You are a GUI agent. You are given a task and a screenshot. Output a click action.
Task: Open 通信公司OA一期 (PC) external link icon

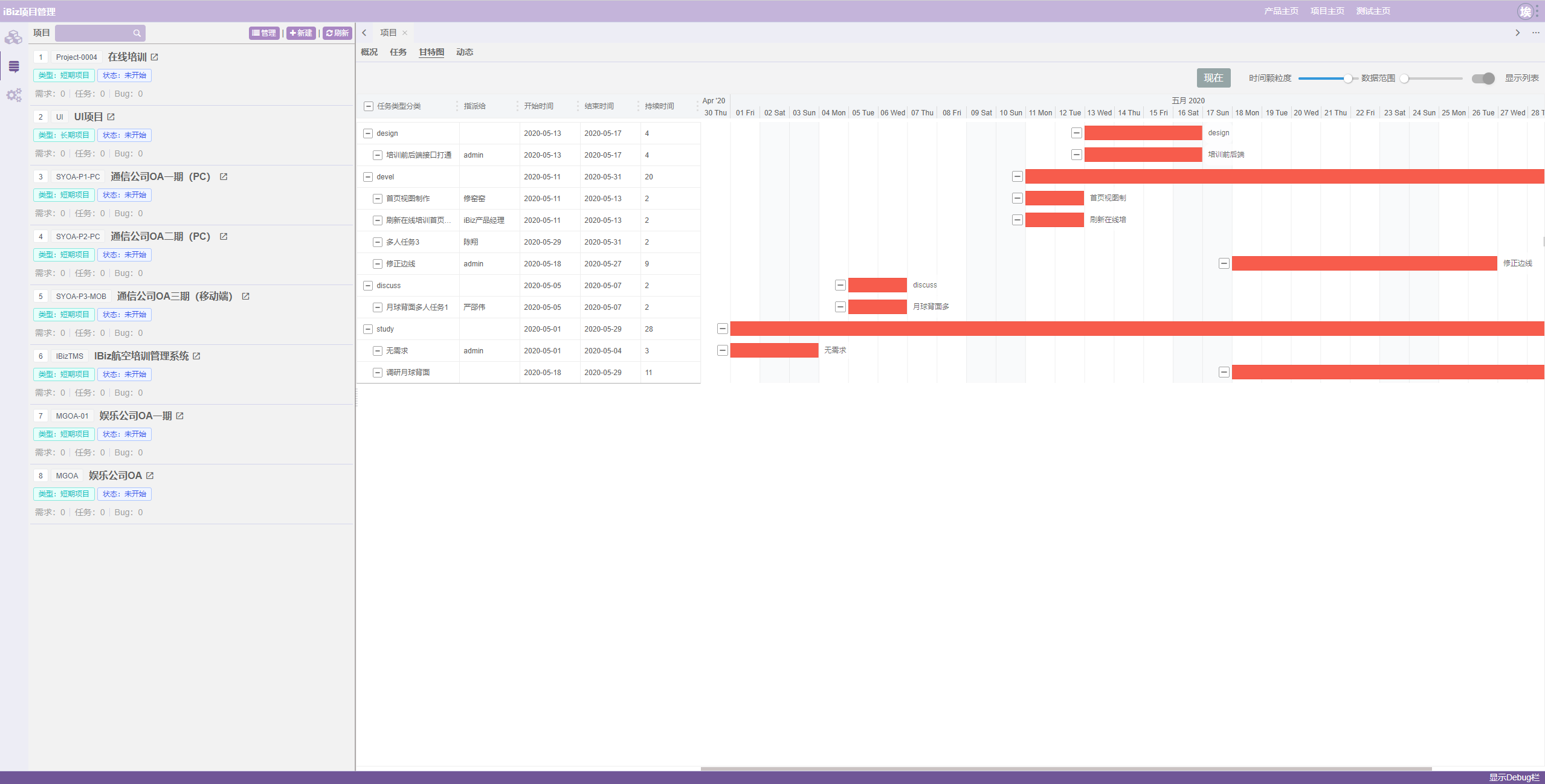pos(224,177)
